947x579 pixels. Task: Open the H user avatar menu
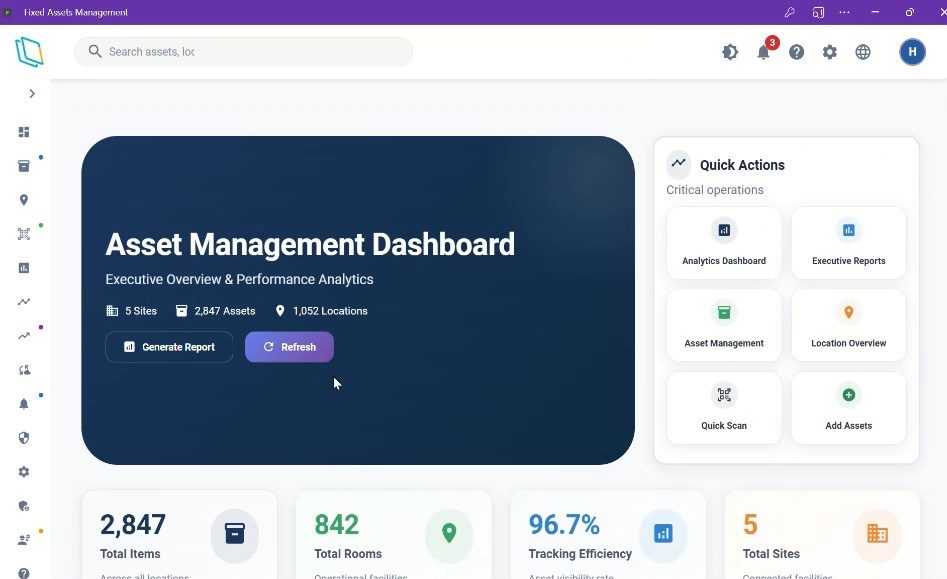pos(912,52)
